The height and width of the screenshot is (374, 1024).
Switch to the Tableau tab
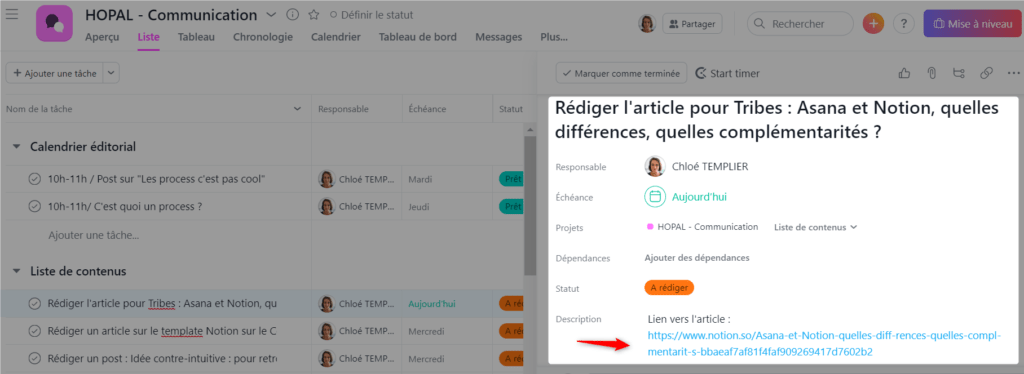196,37
